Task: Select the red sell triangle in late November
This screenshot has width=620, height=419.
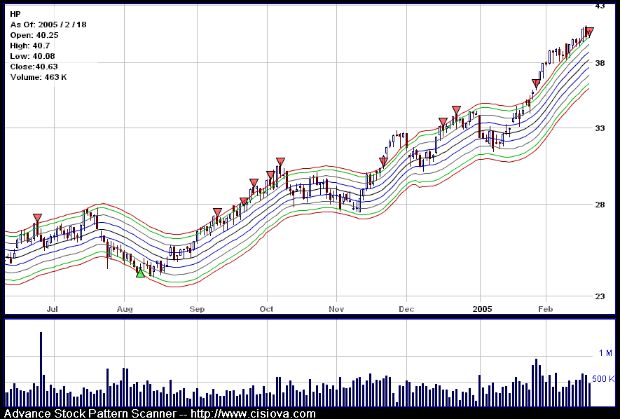Action: pyautogui.click(x=383, y=160)
